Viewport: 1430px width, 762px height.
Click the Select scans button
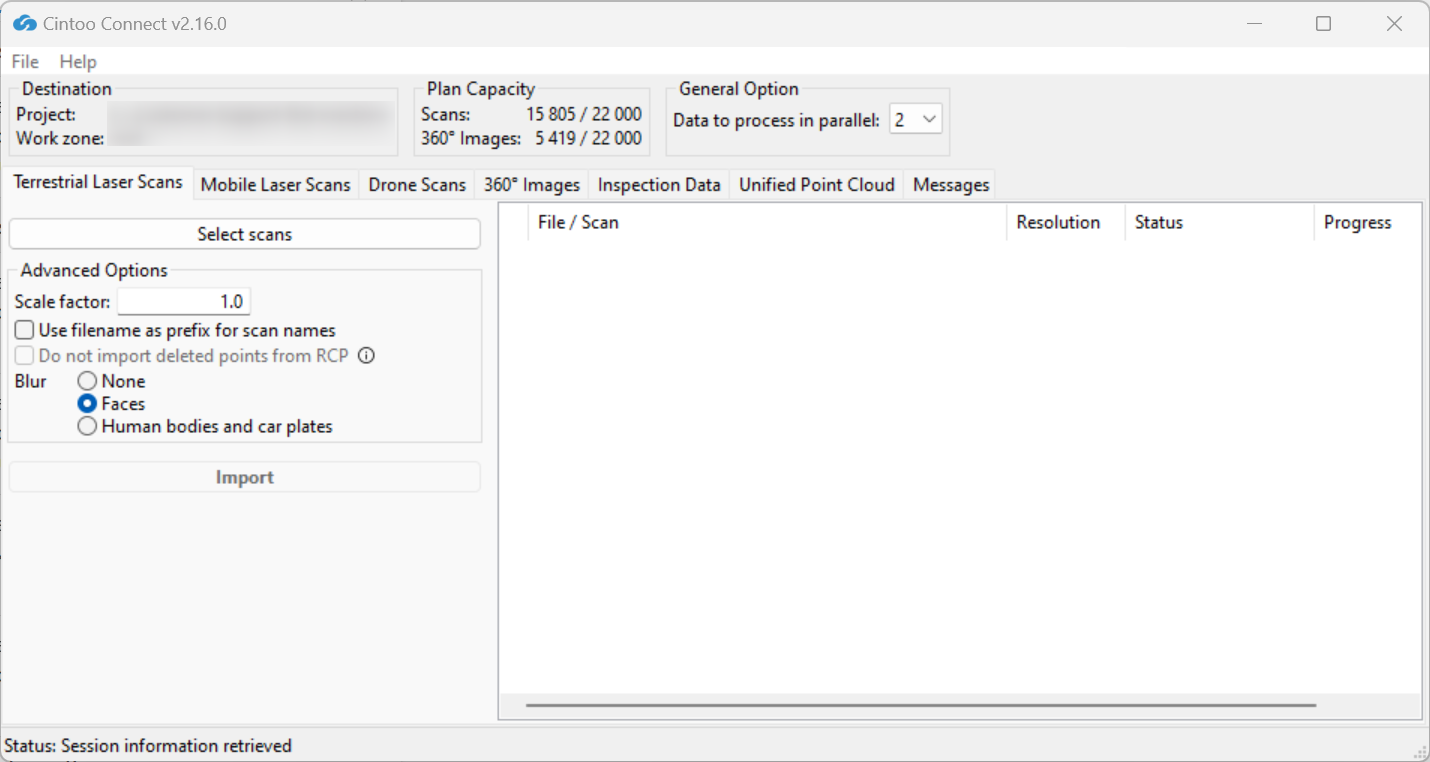(x=245, y=234)
